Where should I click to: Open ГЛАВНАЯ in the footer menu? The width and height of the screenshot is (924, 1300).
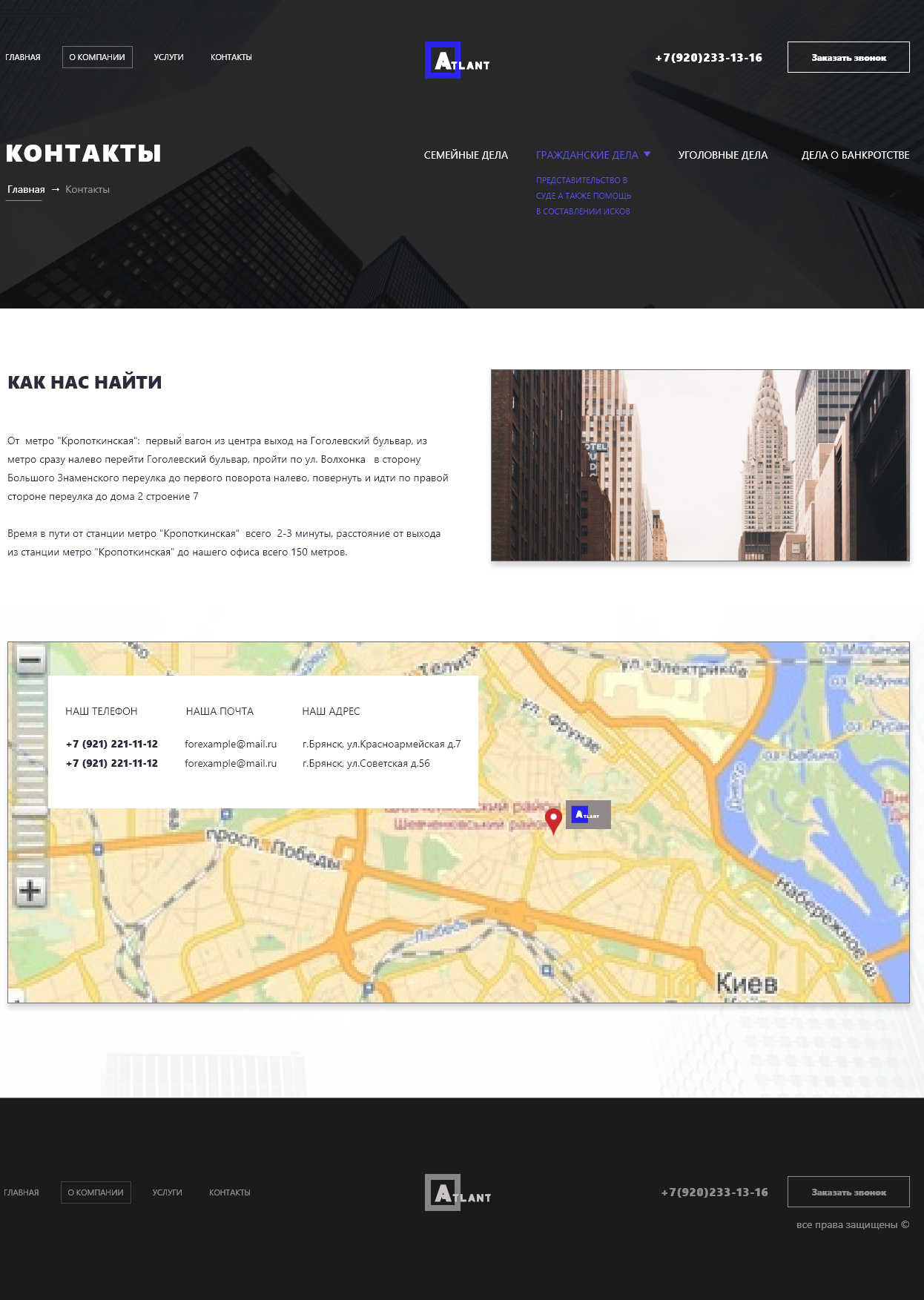point(22,1192)
